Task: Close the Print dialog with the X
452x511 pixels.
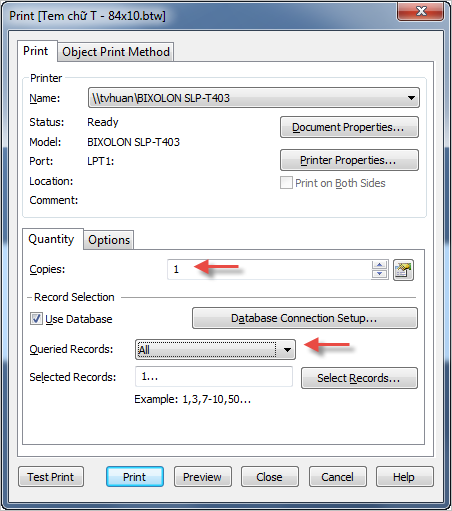Action: pos(421,12)
